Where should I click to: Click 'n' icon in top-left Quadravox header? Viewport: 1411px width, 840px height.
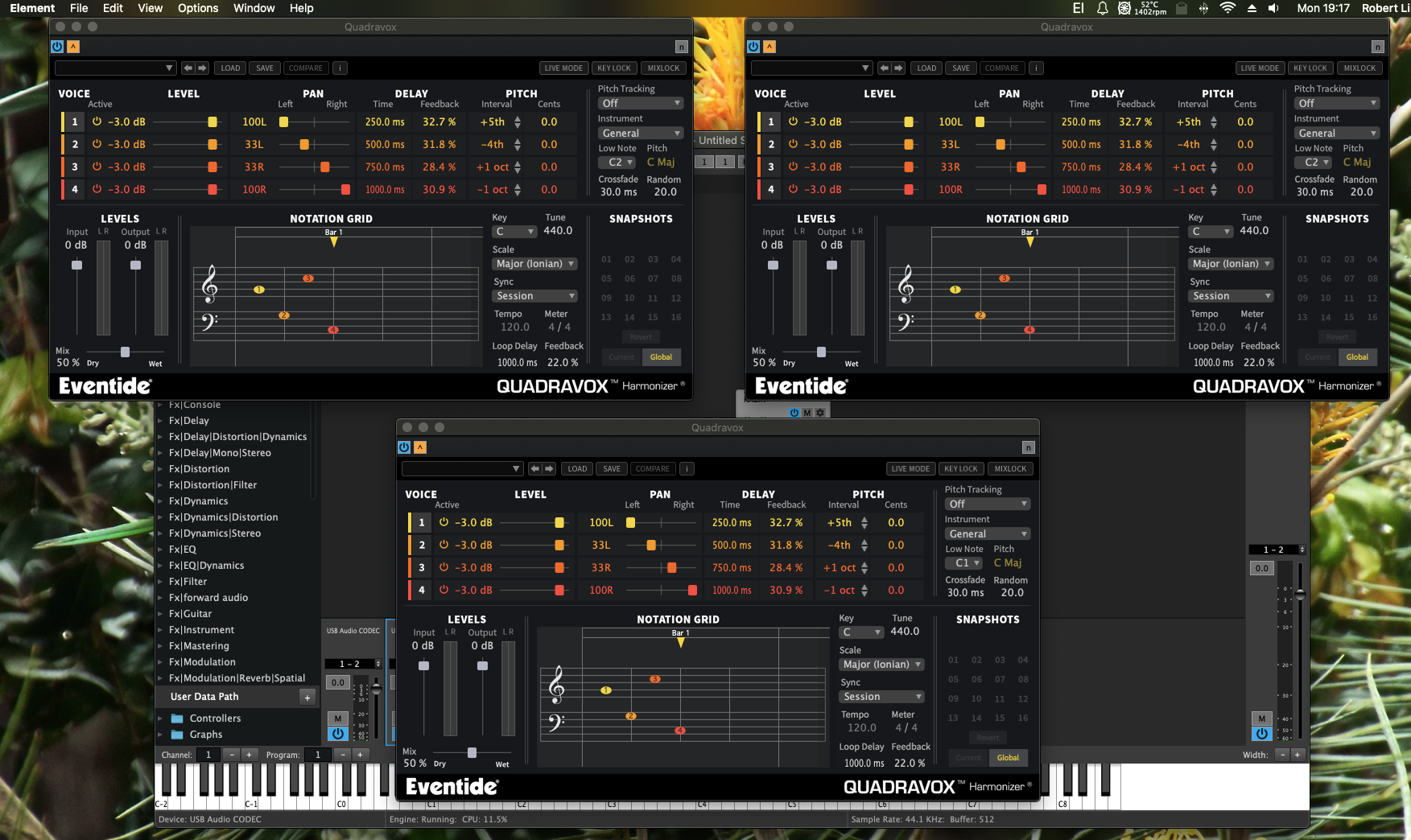(x=681, y=47)
